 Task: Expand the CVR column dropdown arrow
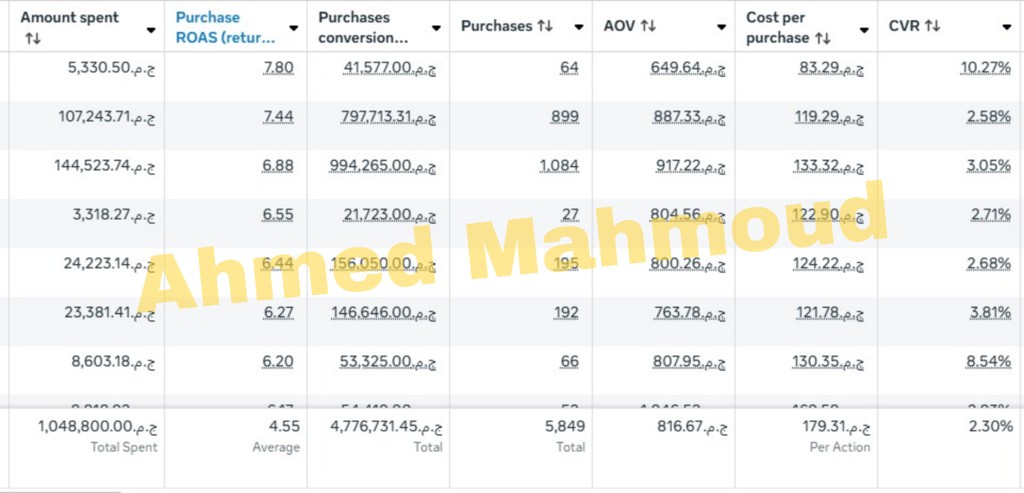[x=1007, y=29]
